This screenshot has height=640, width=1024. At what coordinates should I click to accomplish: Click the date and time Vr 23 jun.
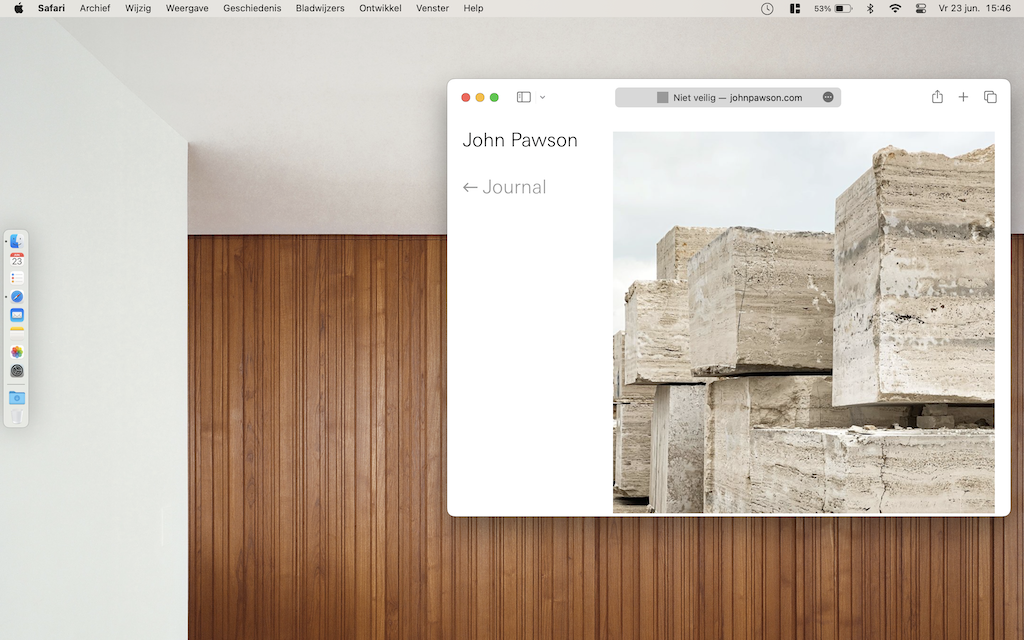click(x=974, y=8)
